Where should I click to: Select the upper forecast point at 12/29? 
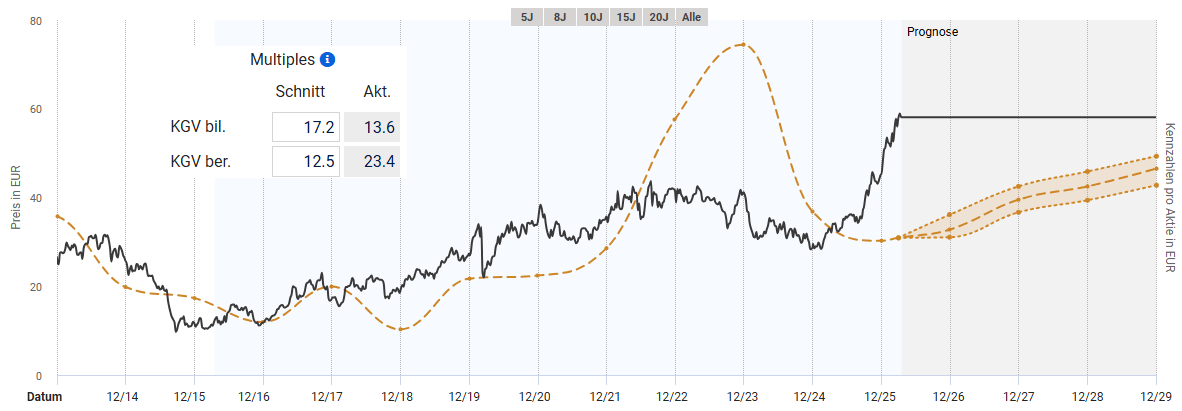coord(1156,156)
